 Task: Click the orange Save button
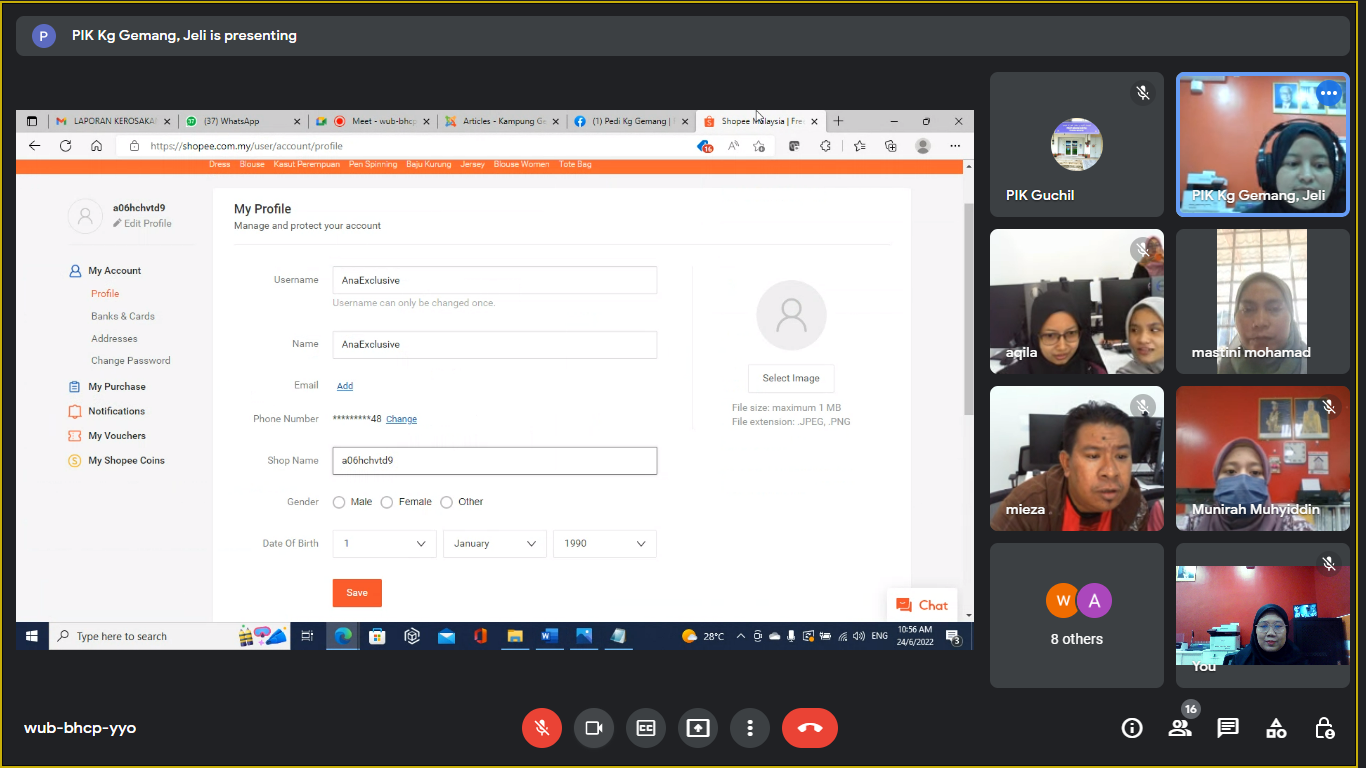357,593
